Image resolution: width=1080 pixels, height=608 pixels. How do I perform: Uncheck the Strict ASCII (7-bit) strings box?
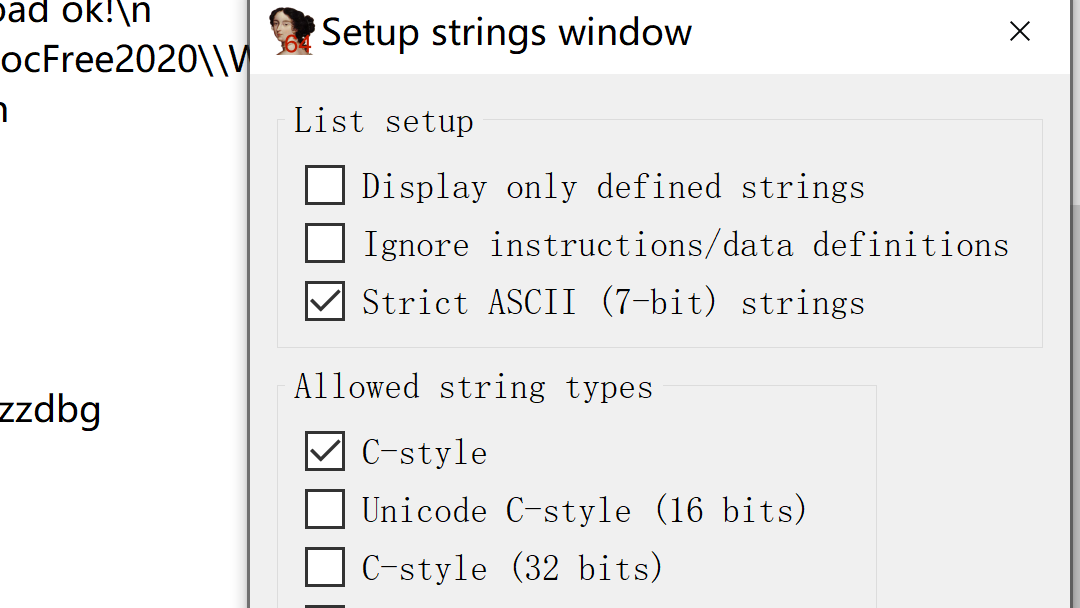point(325,302)
